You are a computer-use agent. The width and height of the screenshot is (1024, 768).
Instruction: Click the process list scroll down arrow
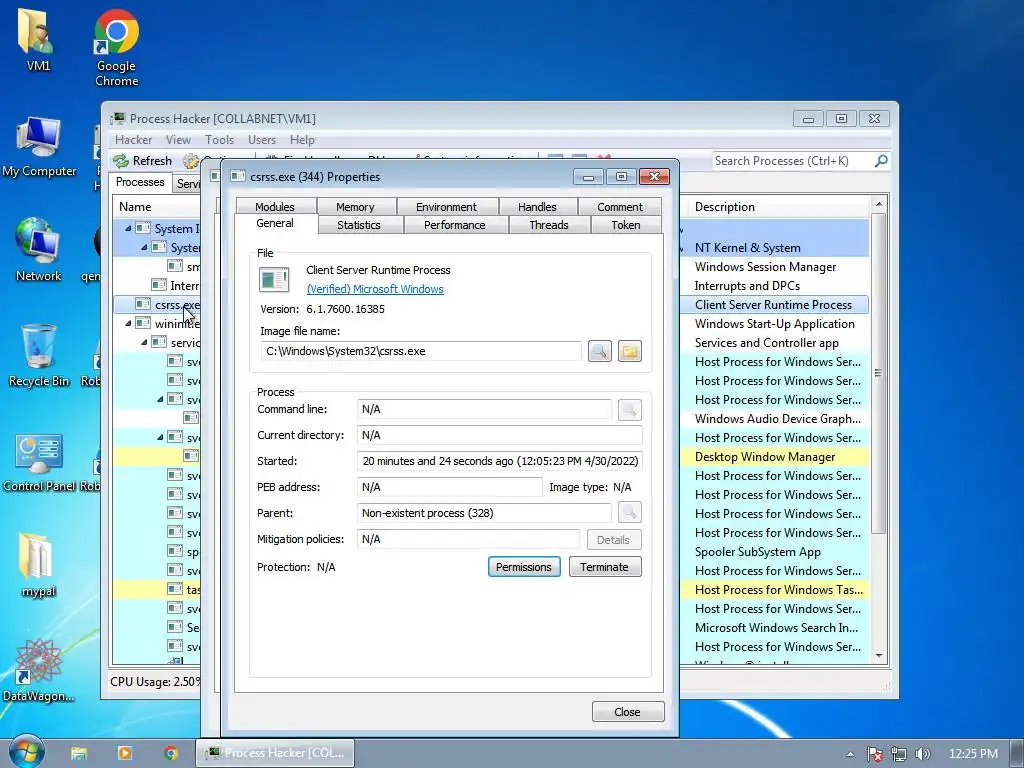879,656
